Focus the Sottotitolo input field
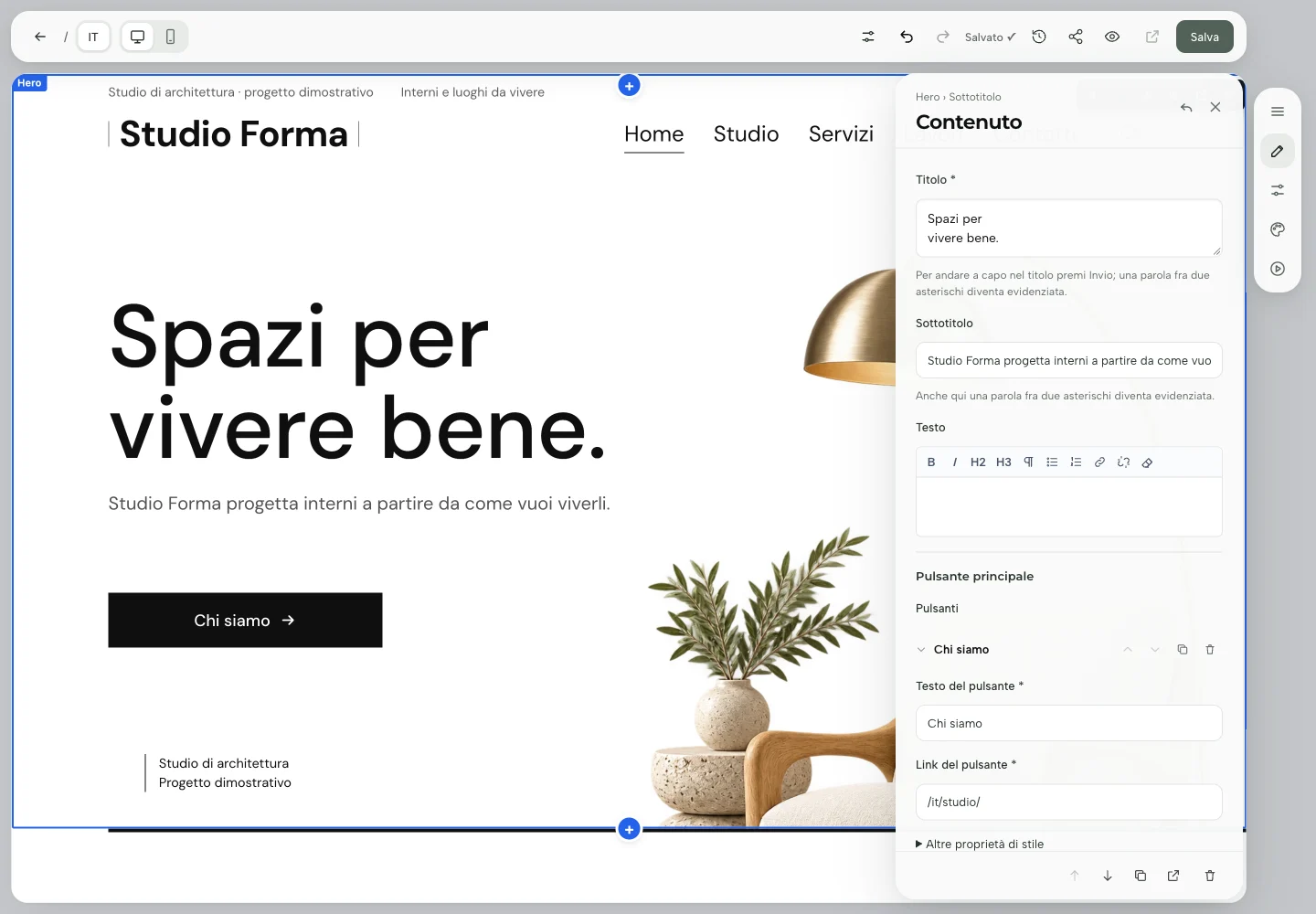 click(1069, 361)
